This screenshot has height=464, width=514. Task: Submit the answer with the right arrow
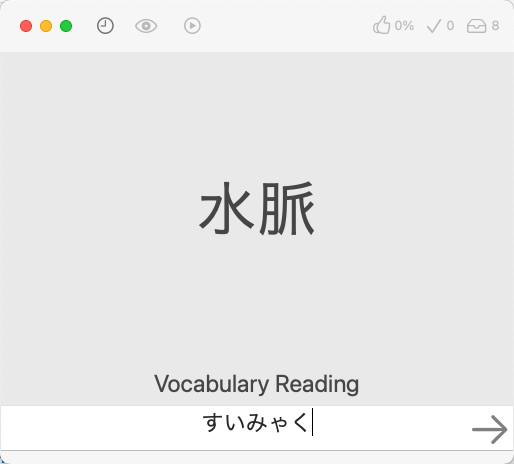pyautogui.click(x=490, y=429)
